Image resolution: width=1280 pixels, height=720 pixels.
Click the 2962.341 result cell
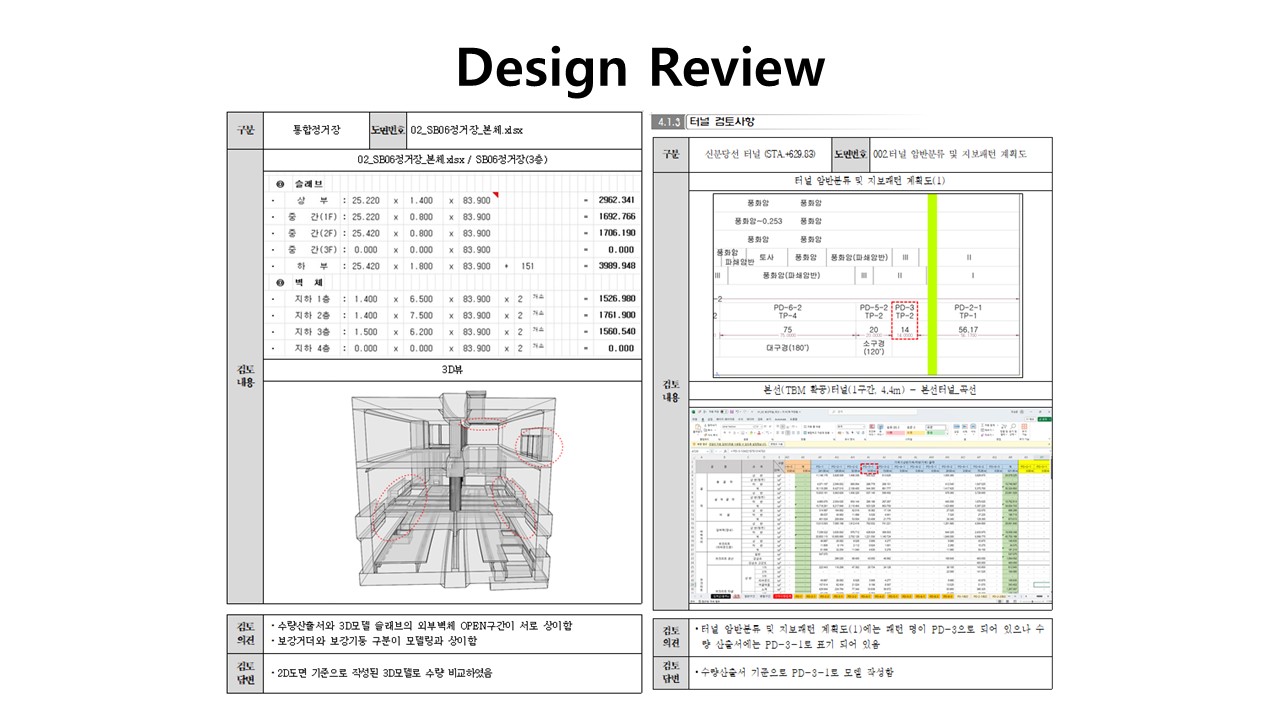pos(615,200)
